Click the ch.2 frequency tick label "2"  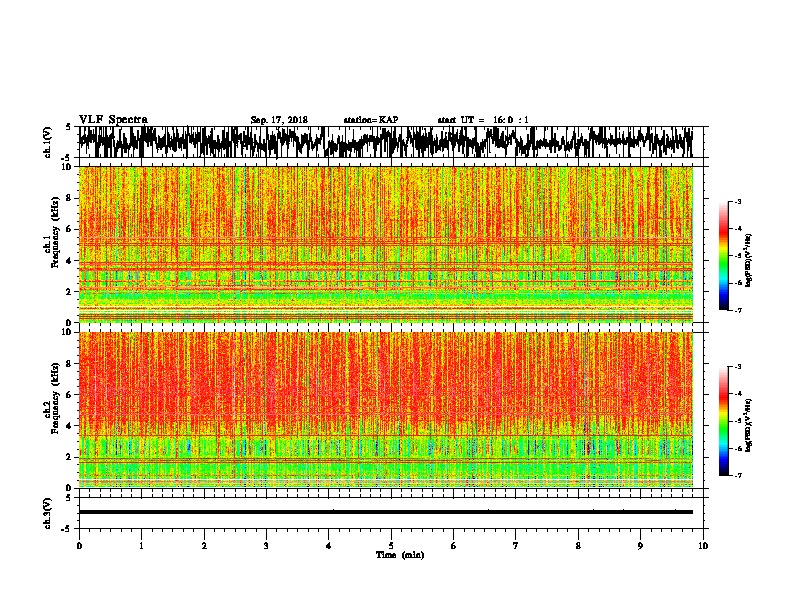coord(69,456)
